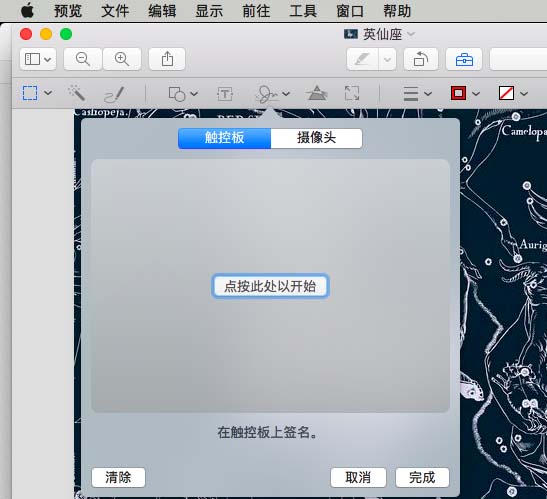Viewport: 547px width, 499px height.
Task: Select the Instant Alpha magic wand
Action: click(x=76, y=93)
